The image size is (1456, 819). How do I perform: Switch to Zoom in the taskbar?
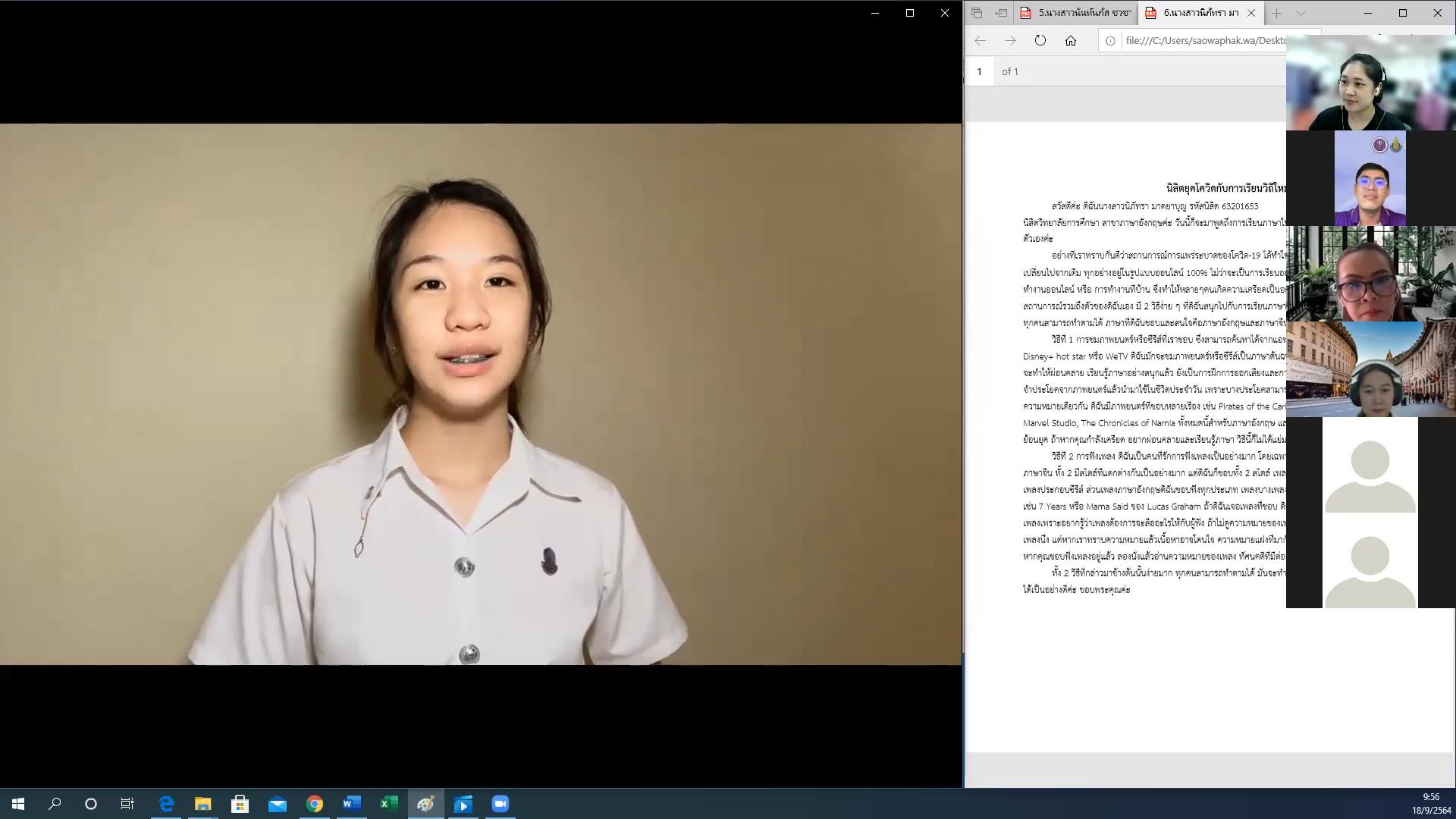pos(500,804)
